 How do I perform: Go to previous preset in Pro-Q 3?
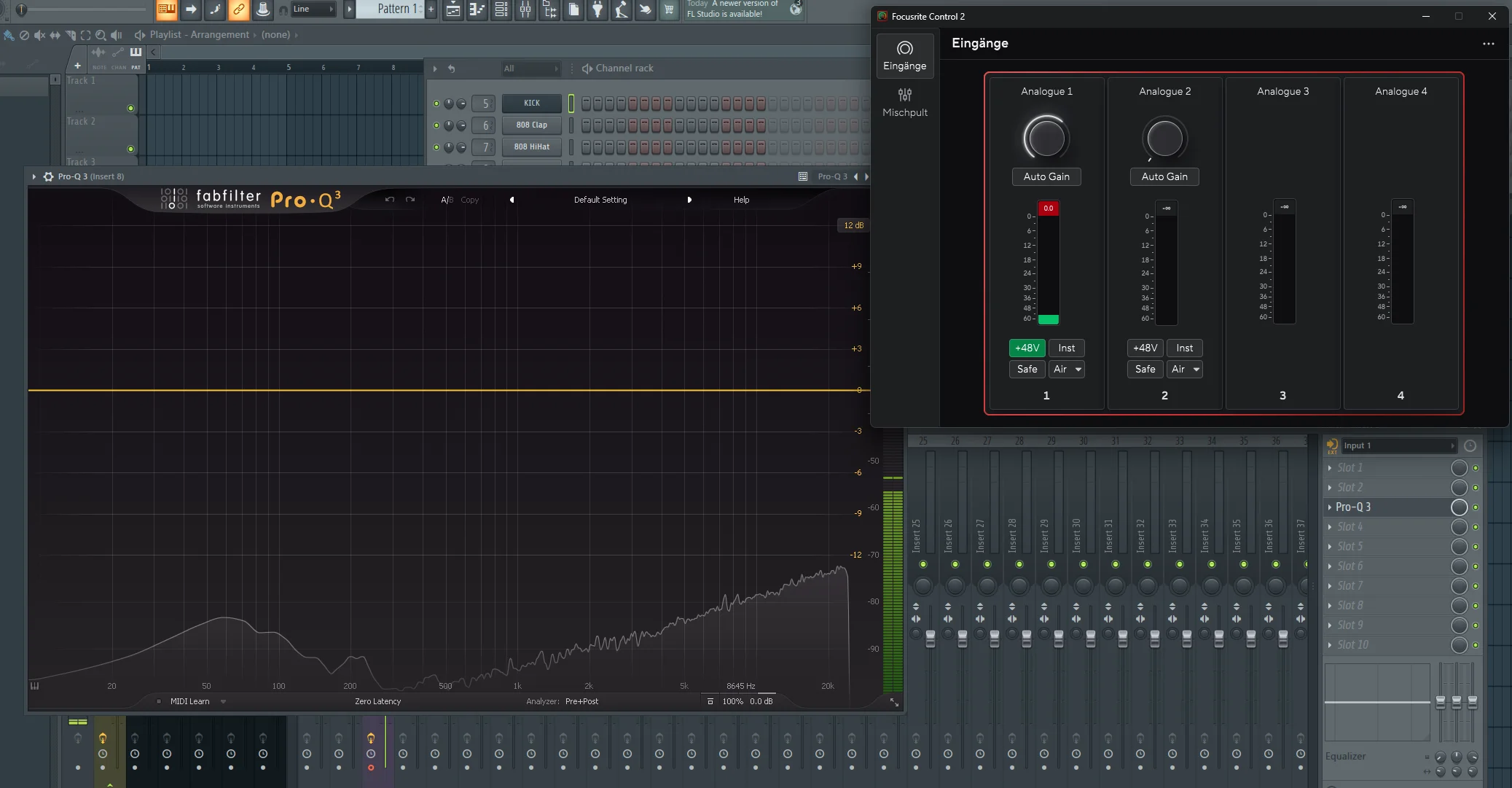[512, 200]
